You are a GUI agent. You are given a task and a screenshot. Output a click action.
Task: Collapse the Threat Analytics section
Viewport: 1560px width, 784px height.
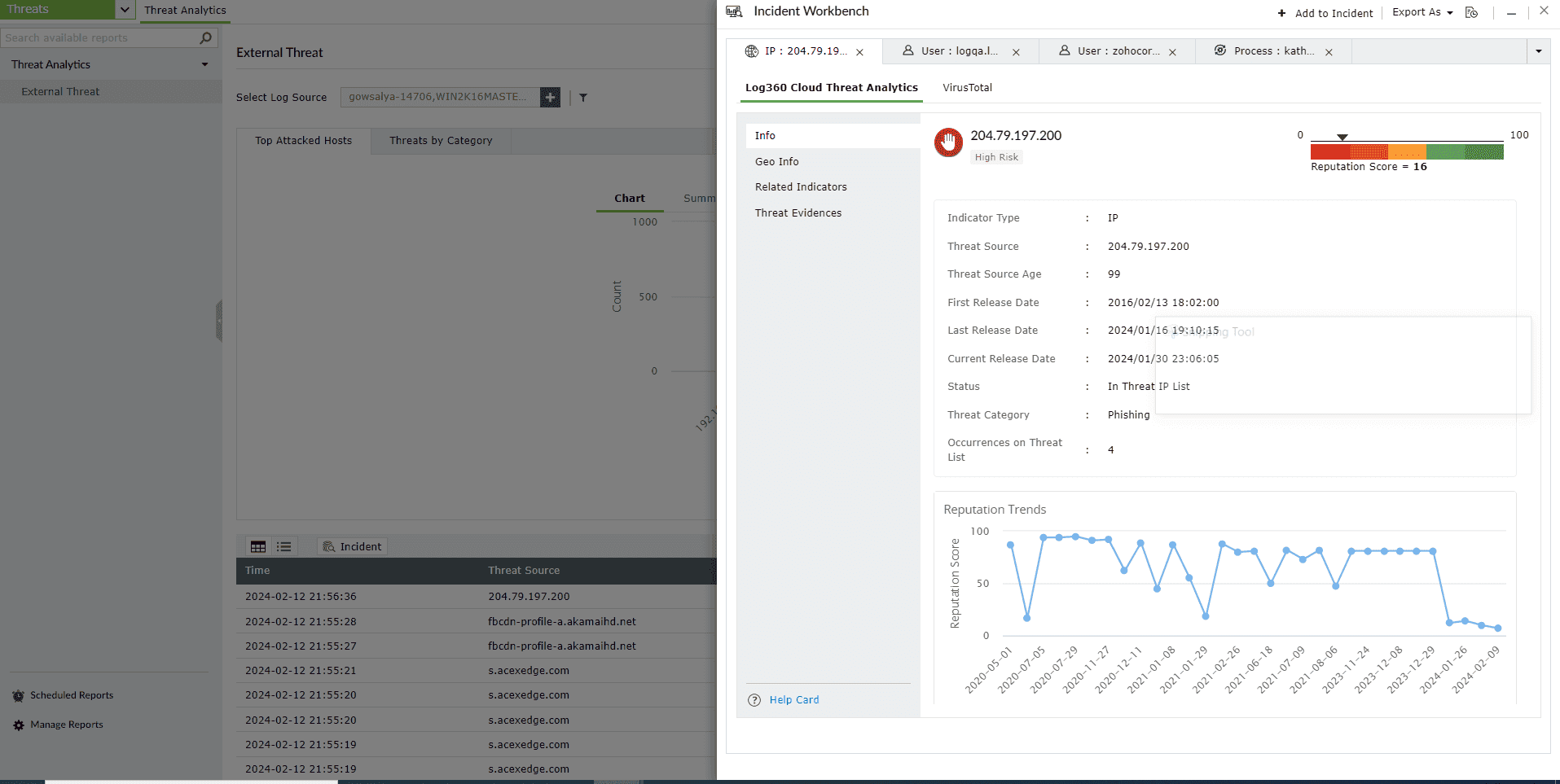coord(204,64)
